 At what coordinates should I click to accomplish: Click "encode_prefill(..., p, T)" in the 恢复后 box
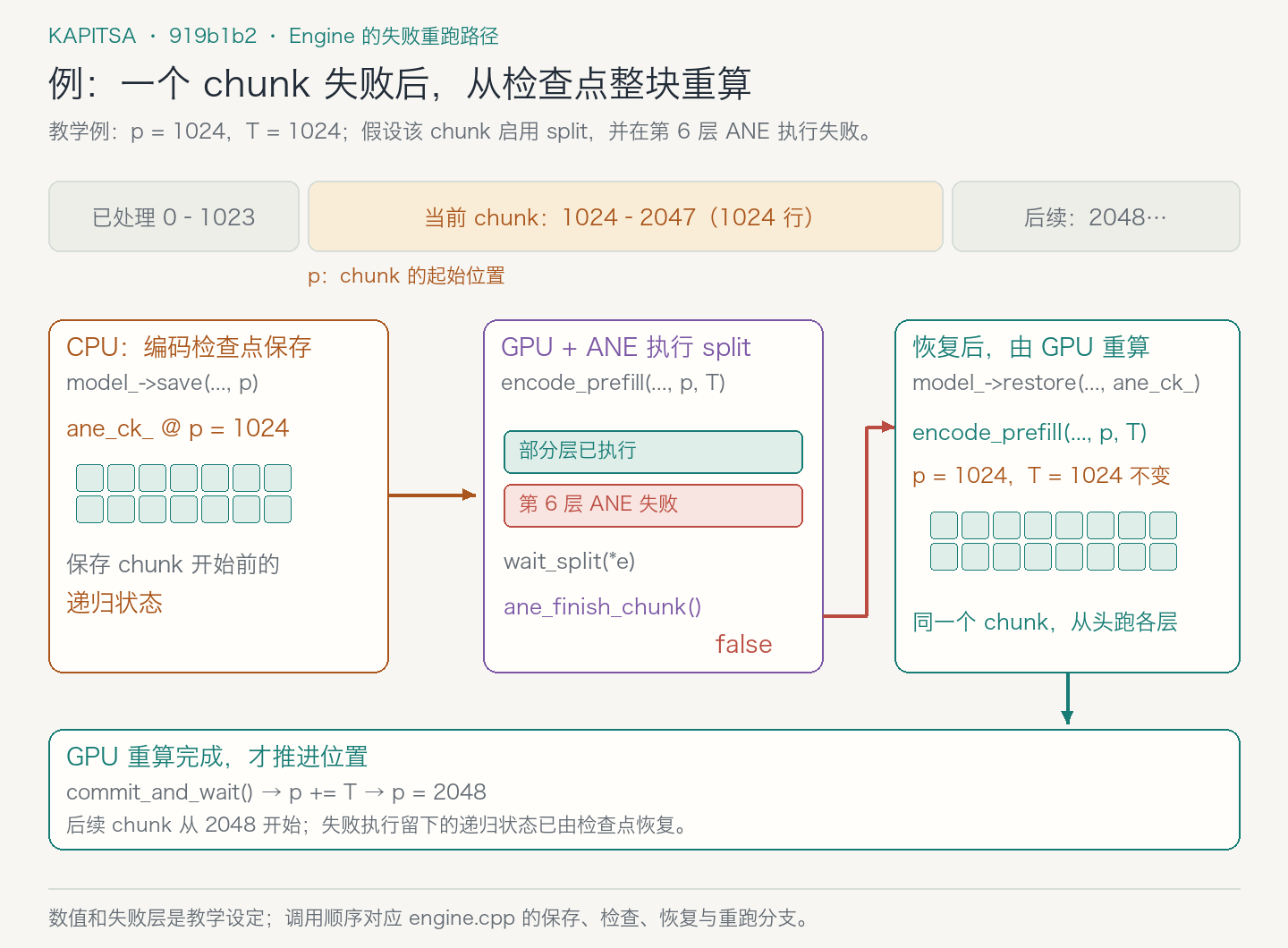coord(1029,433)
